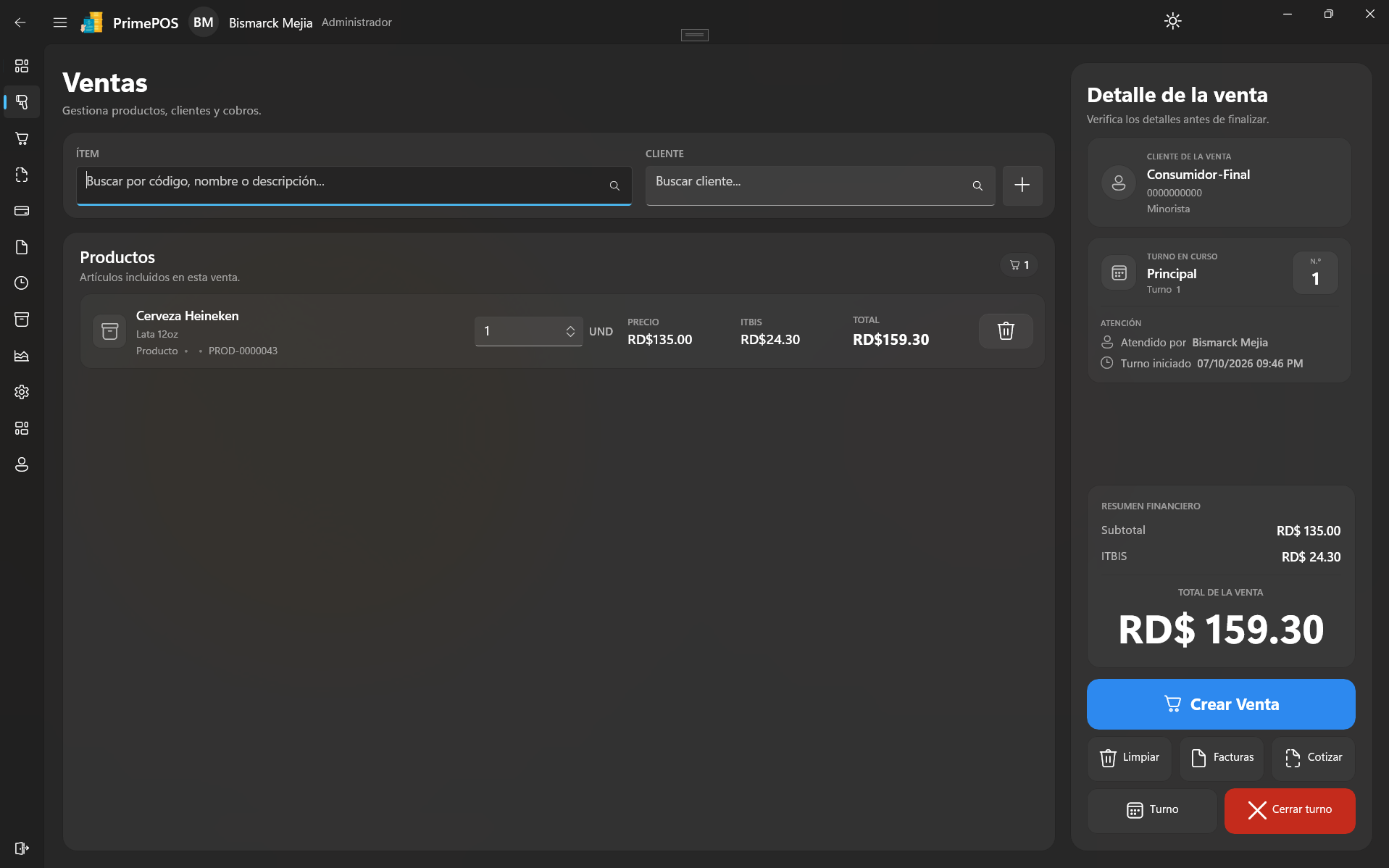Focus the Buscar cliente input field
This screenshot has width=1389, height=868.
(820, 185)
